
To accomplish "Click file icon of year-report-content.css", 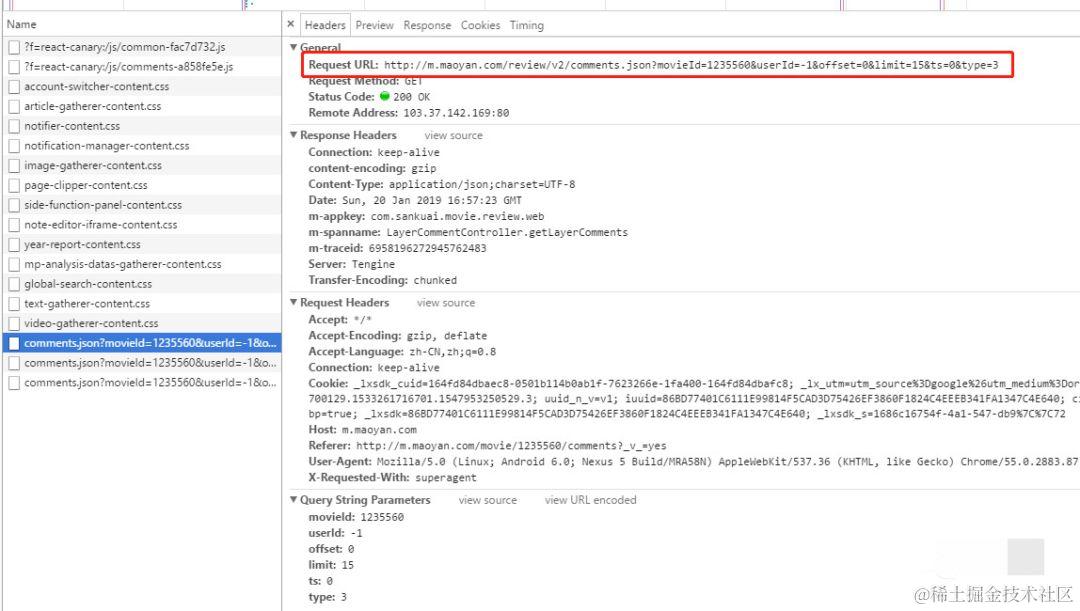I will tap(14, 245).
